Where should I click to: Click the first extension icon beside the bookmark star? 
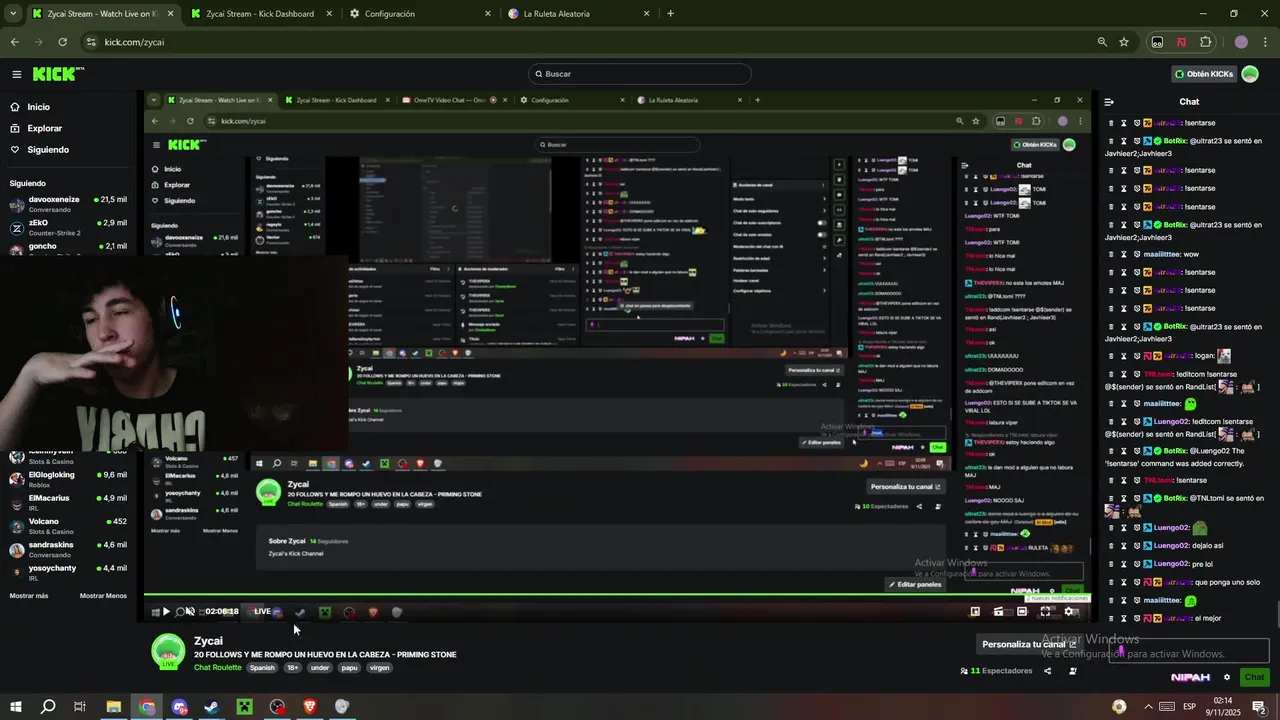tap(1157, 42)
